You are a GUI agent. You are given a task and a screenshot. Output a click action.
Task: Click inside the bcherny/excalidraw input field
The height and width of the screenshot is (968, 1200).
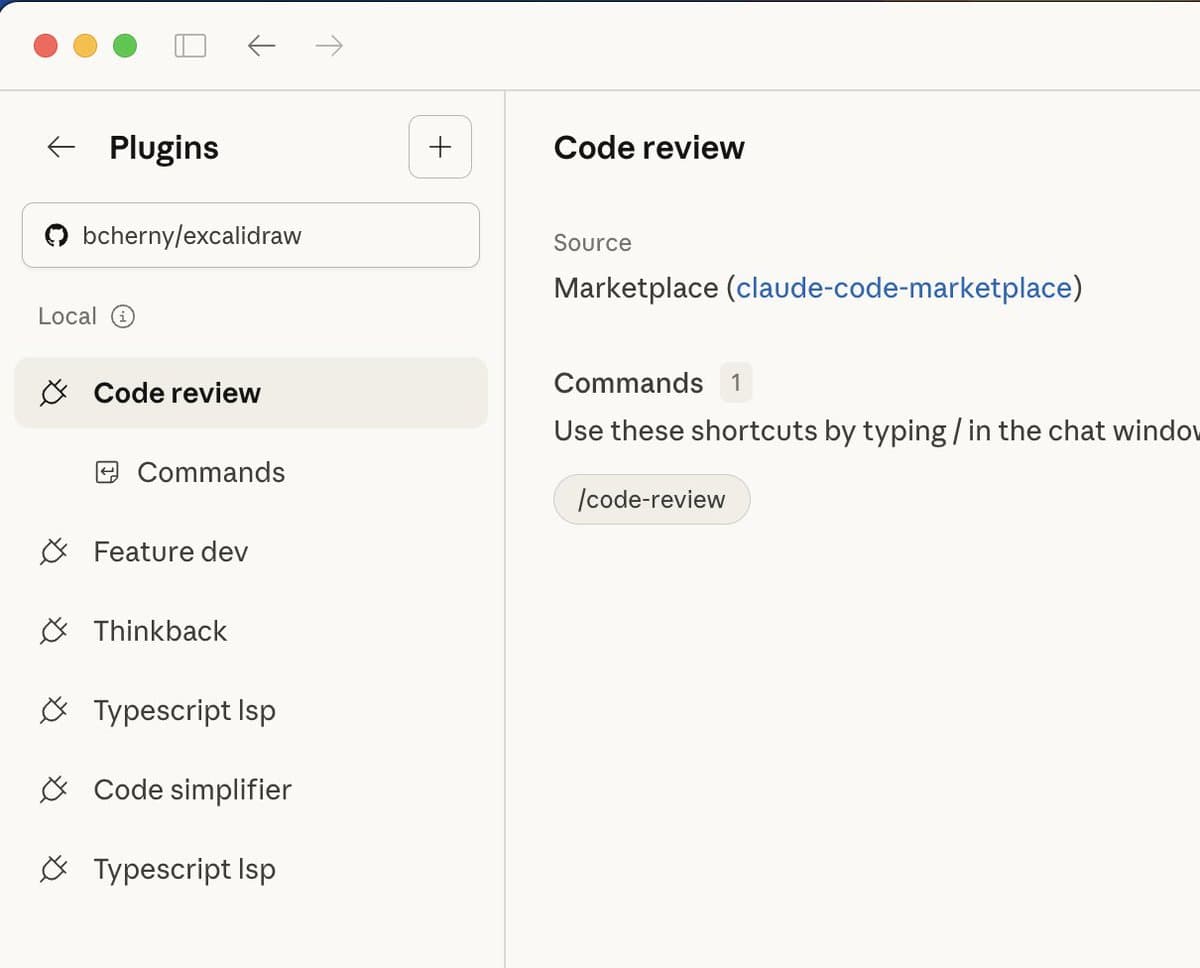click(250, 235)
